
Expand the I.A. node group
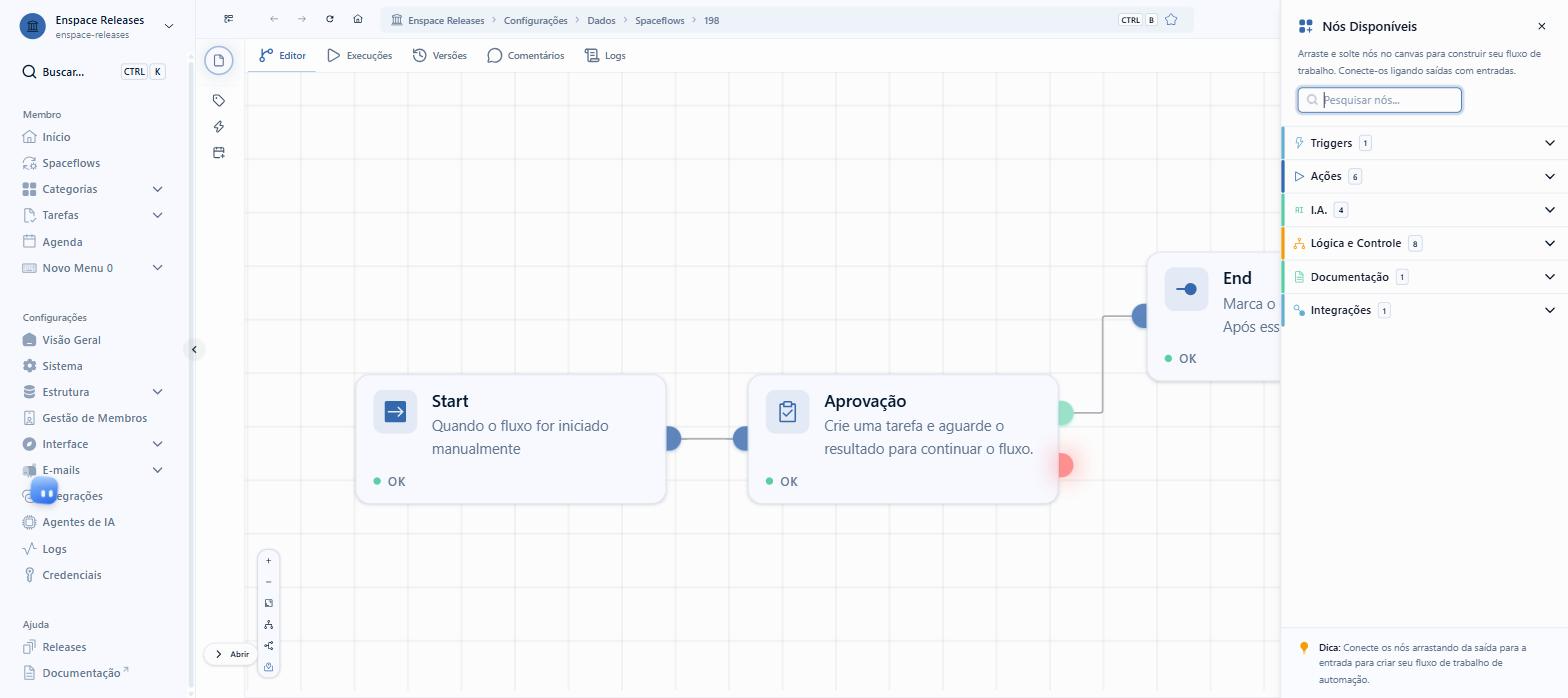point(1424,210)
